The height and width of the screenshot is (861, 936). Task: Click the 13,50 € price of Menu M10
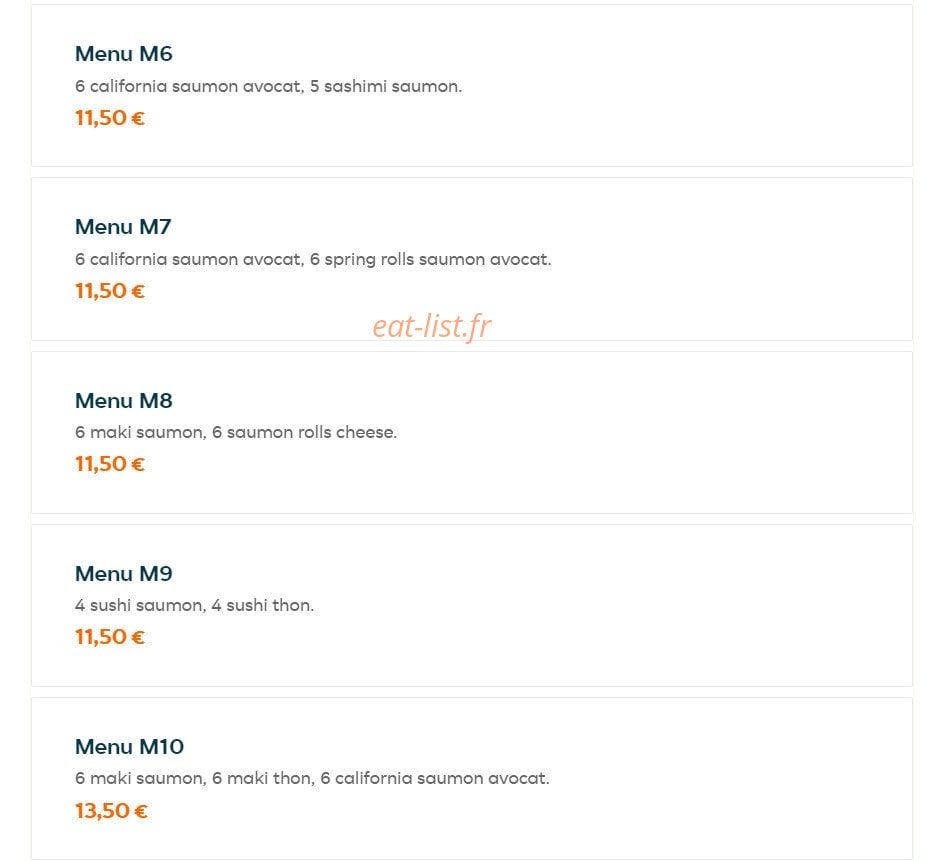(x=111, y=810)
